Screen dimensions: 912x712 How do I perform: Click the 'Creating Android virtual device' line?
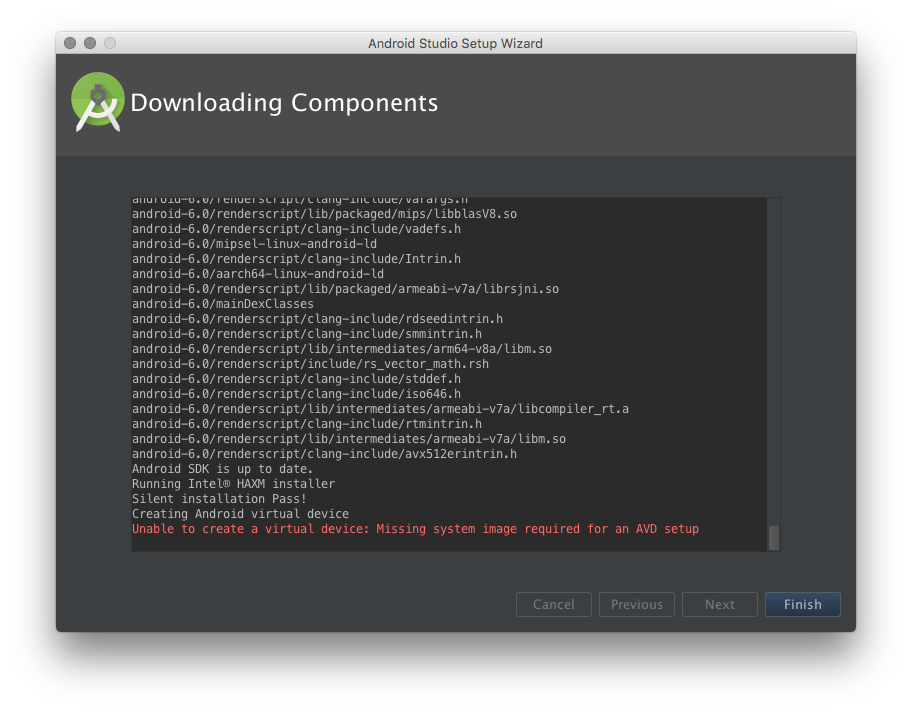coord(240,514)
